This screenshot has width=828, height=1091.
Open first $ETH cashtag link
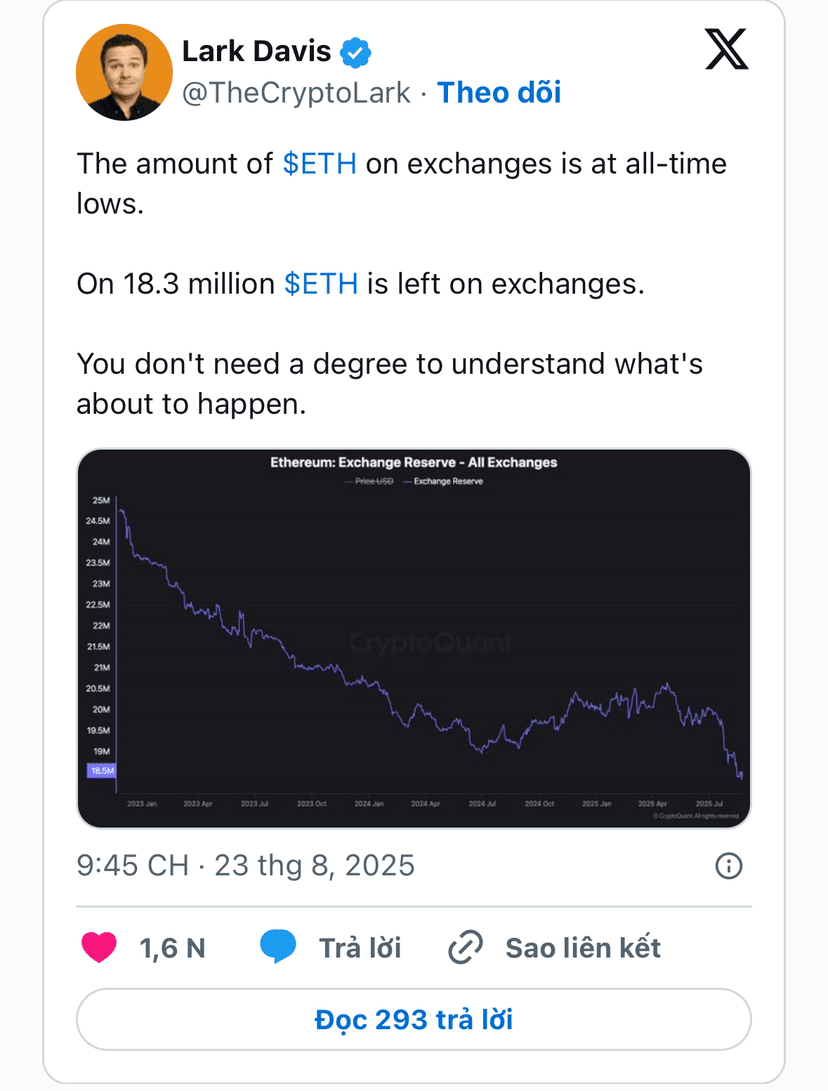[x=320, y=164]
